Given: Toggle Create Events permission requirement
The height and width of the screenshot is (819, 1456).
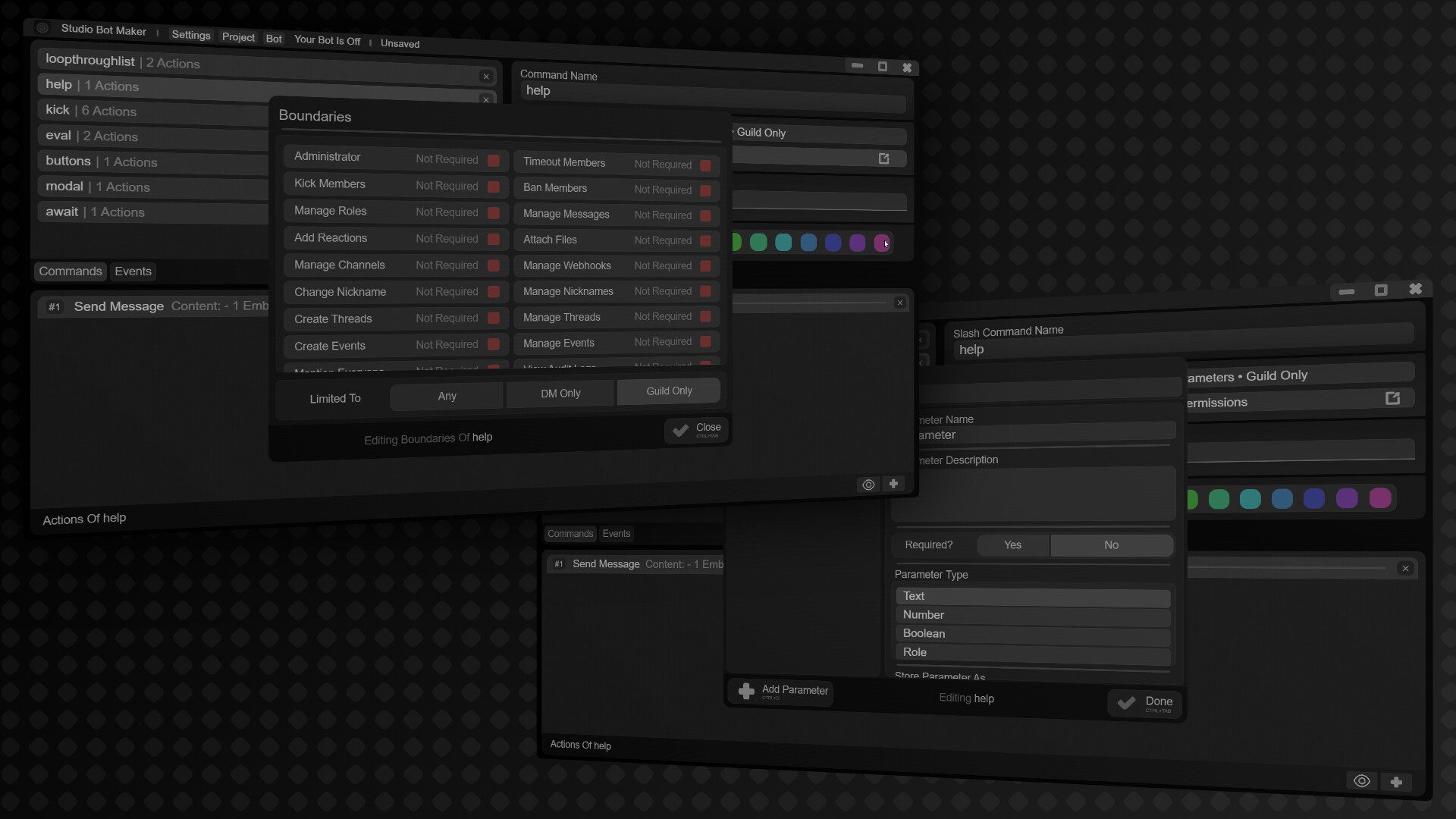Looking at the screenshot, I should [x=494, y=345].
